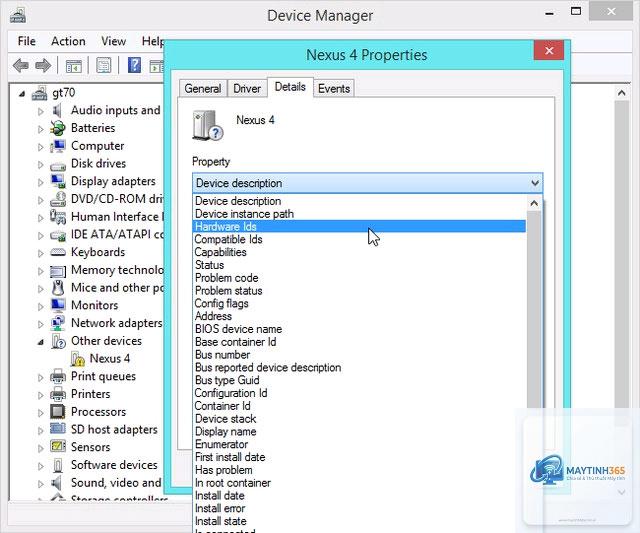
Task: Choose Capabilities from the property list
Action: (359, 252)
